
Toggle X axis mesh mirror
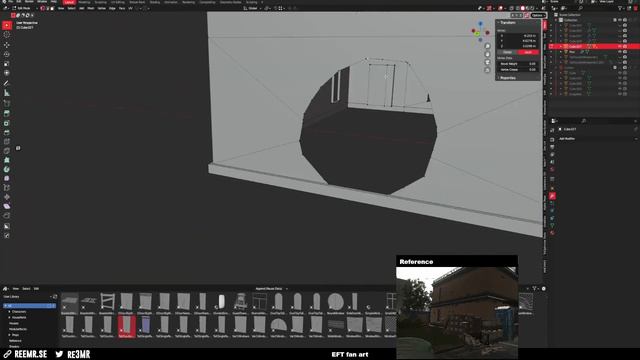pyautogui.click(x=513, y=16)
